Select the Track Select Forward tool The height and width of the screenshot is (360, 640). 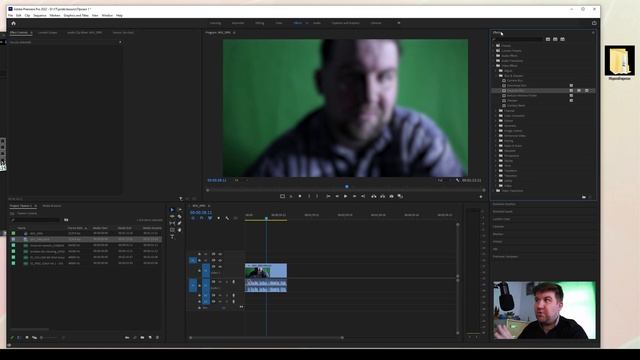[x=179, y=210]
